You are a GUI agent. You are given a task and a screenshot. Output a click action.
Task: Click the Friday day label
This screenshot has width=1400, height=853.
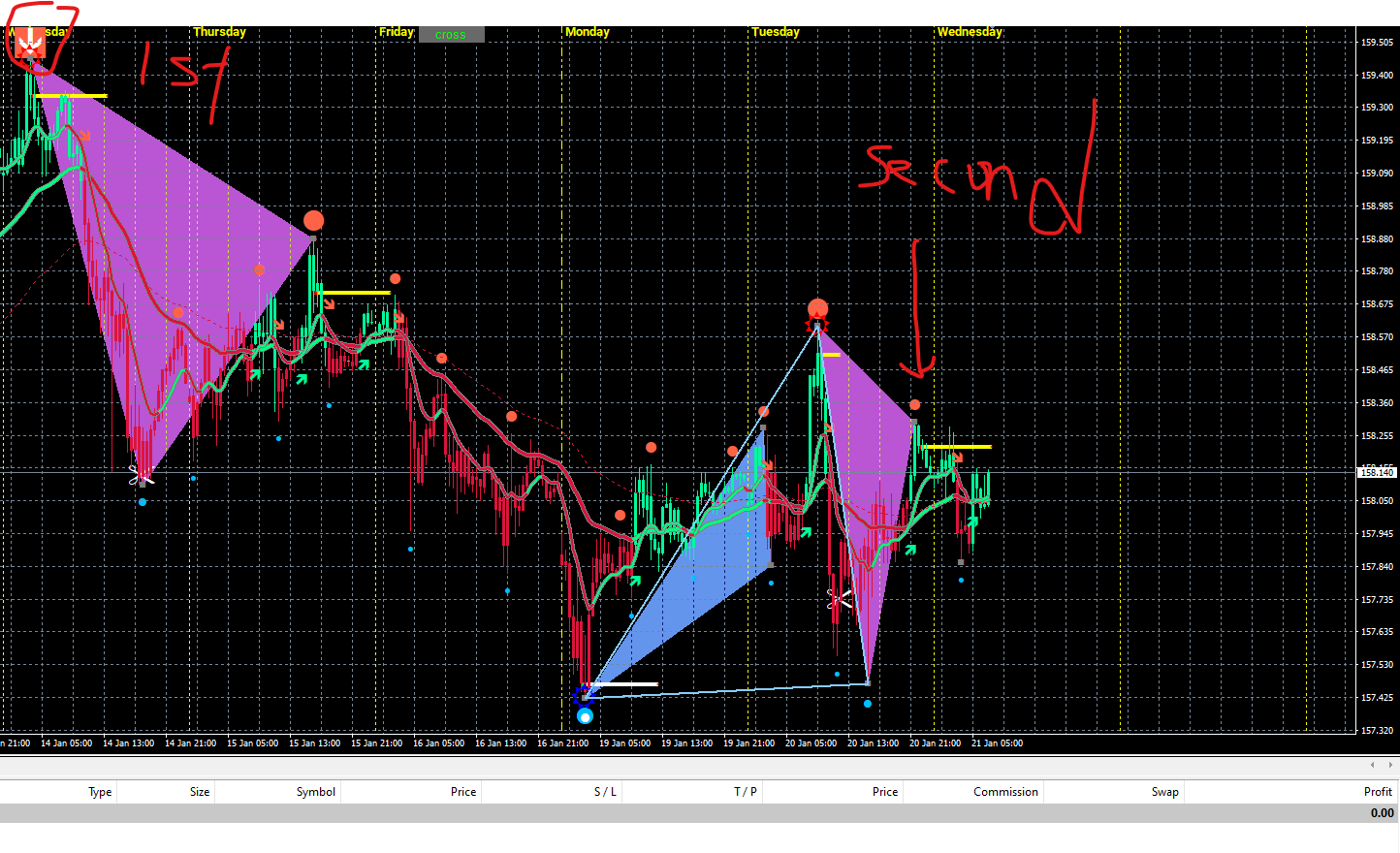(397, 32)
